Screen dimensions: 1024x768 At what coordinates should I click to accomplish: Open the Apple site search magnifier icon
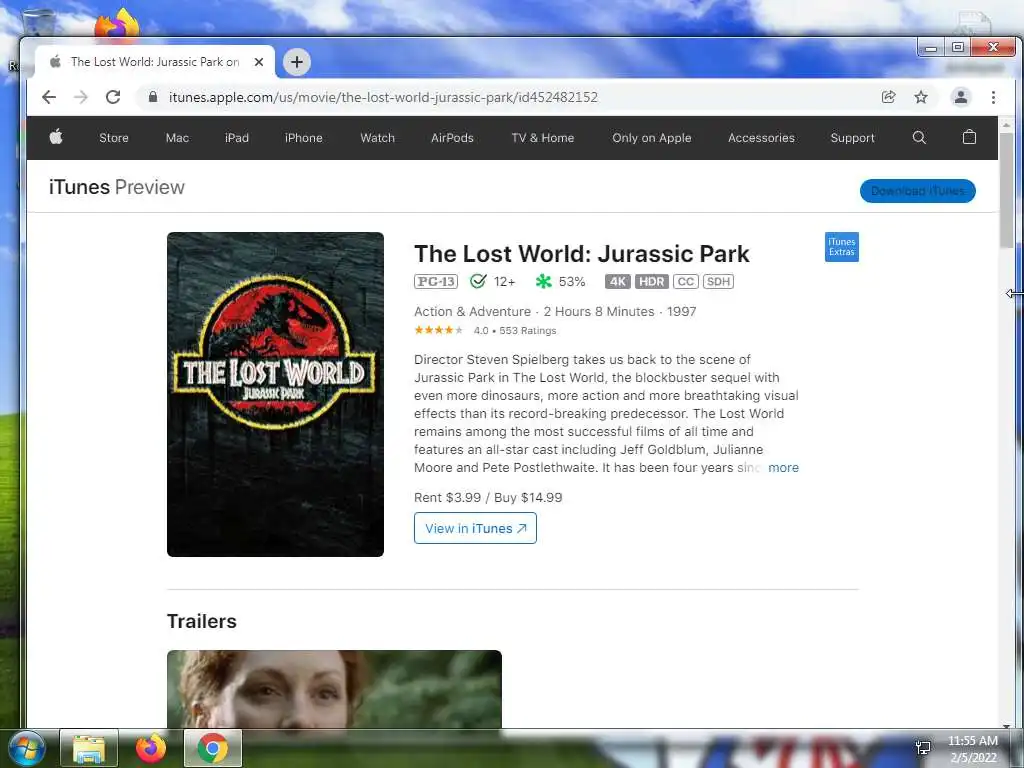(x=919, y=137)
